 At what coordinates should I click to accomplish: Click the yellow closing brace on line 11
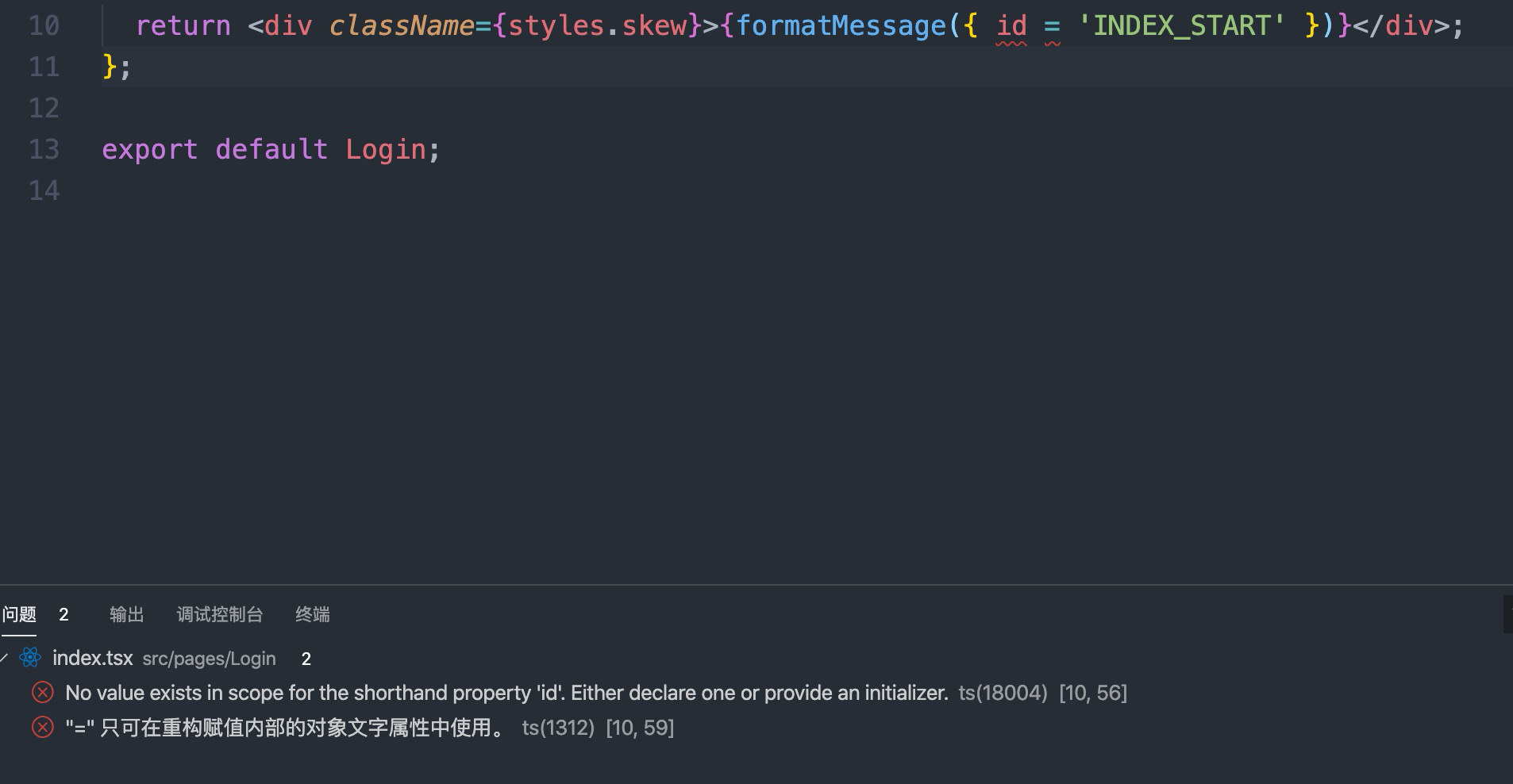tap(109, 67)
